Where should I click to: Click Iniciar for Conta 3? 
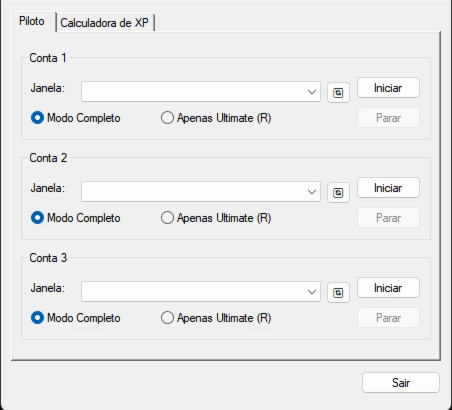coord(388,288)
